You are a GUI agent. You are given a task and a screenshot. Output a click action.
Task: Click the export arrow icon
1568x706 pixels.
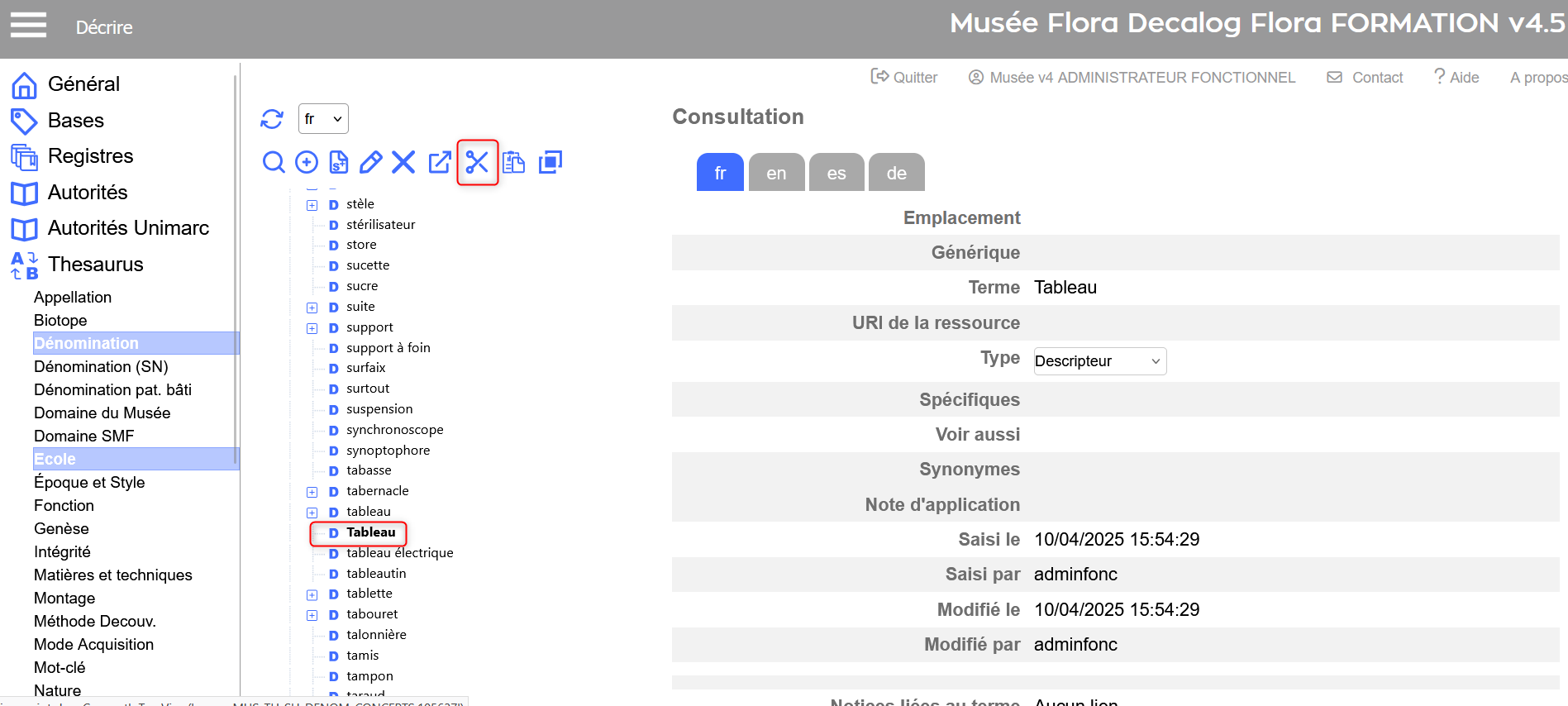440,162
